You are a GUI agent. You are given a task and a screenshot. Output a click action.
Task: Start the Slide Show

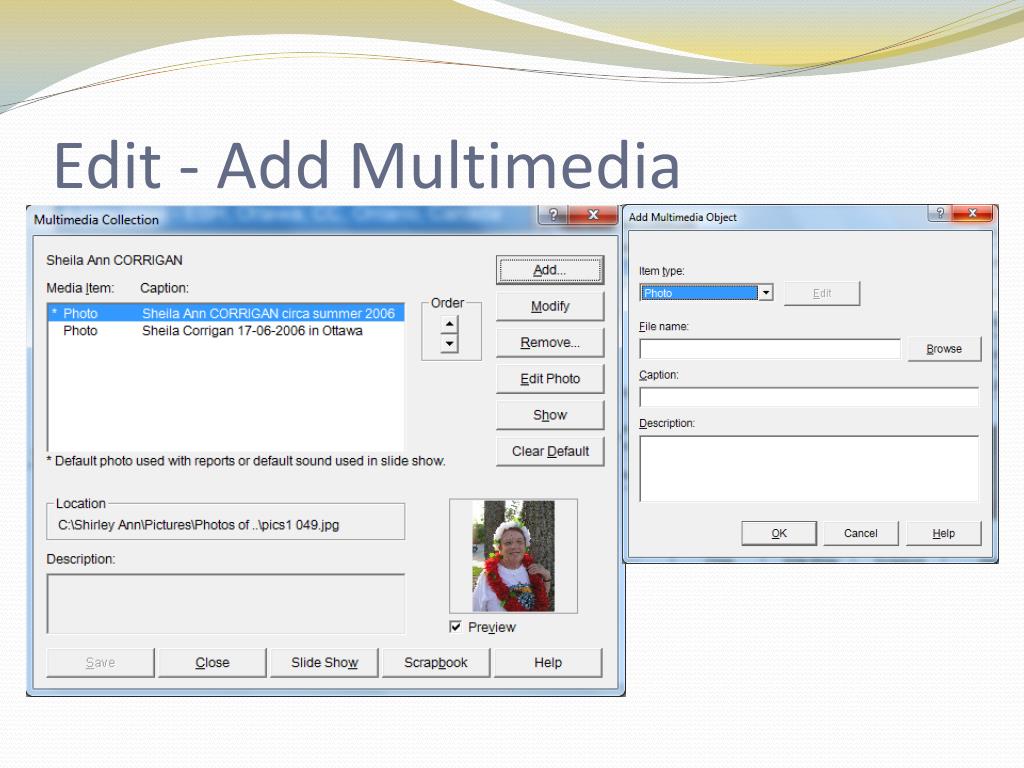point(324,663)
